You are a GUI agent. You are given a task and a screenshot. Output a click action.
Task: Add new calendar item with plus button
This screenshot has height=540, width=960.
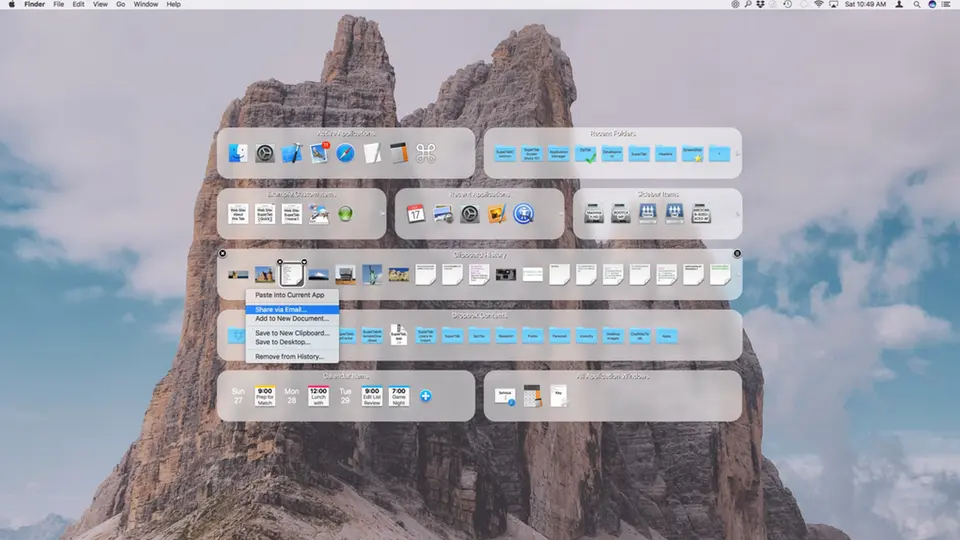tap(425, 397)
